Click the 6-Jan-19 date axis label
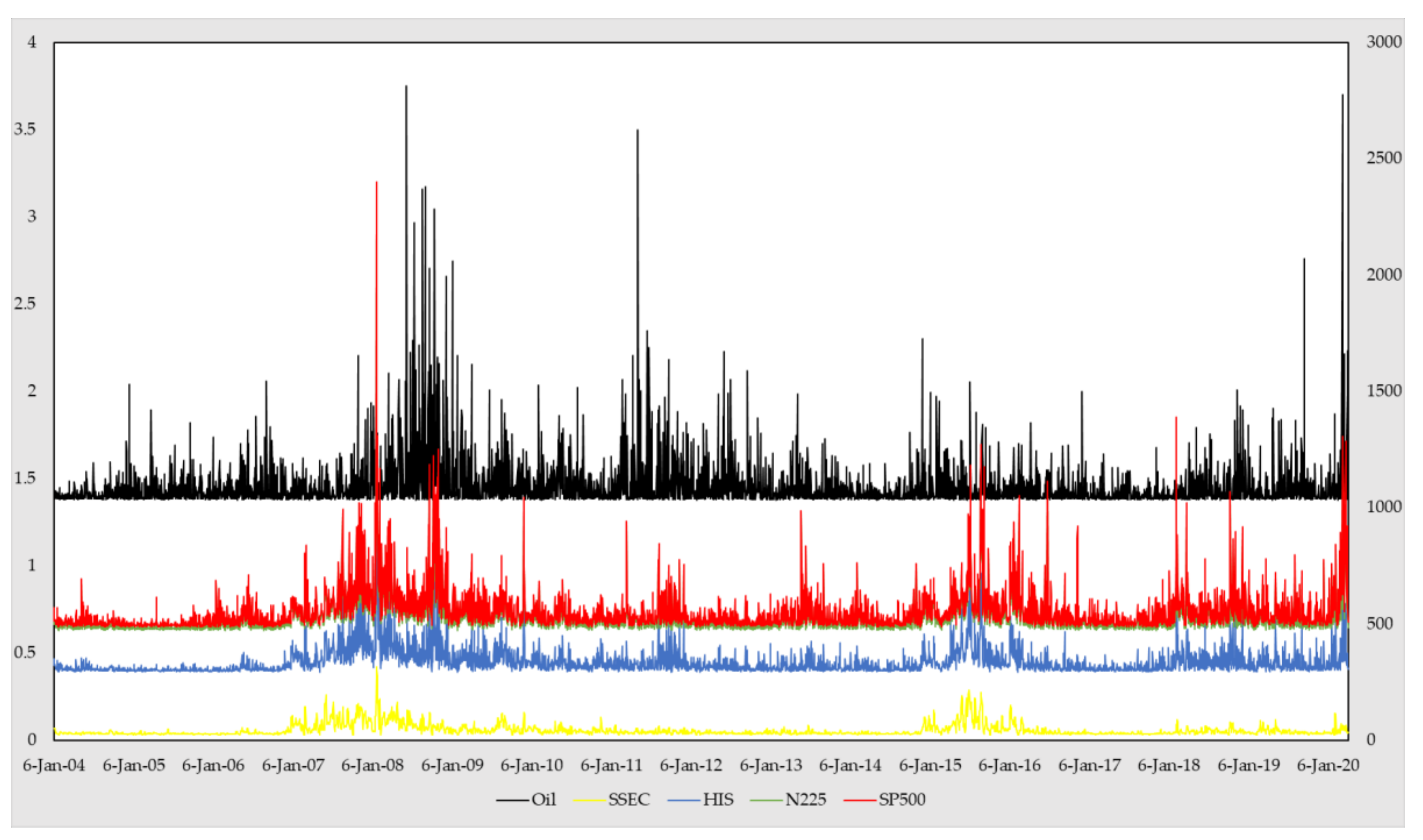 point(1249,765)
